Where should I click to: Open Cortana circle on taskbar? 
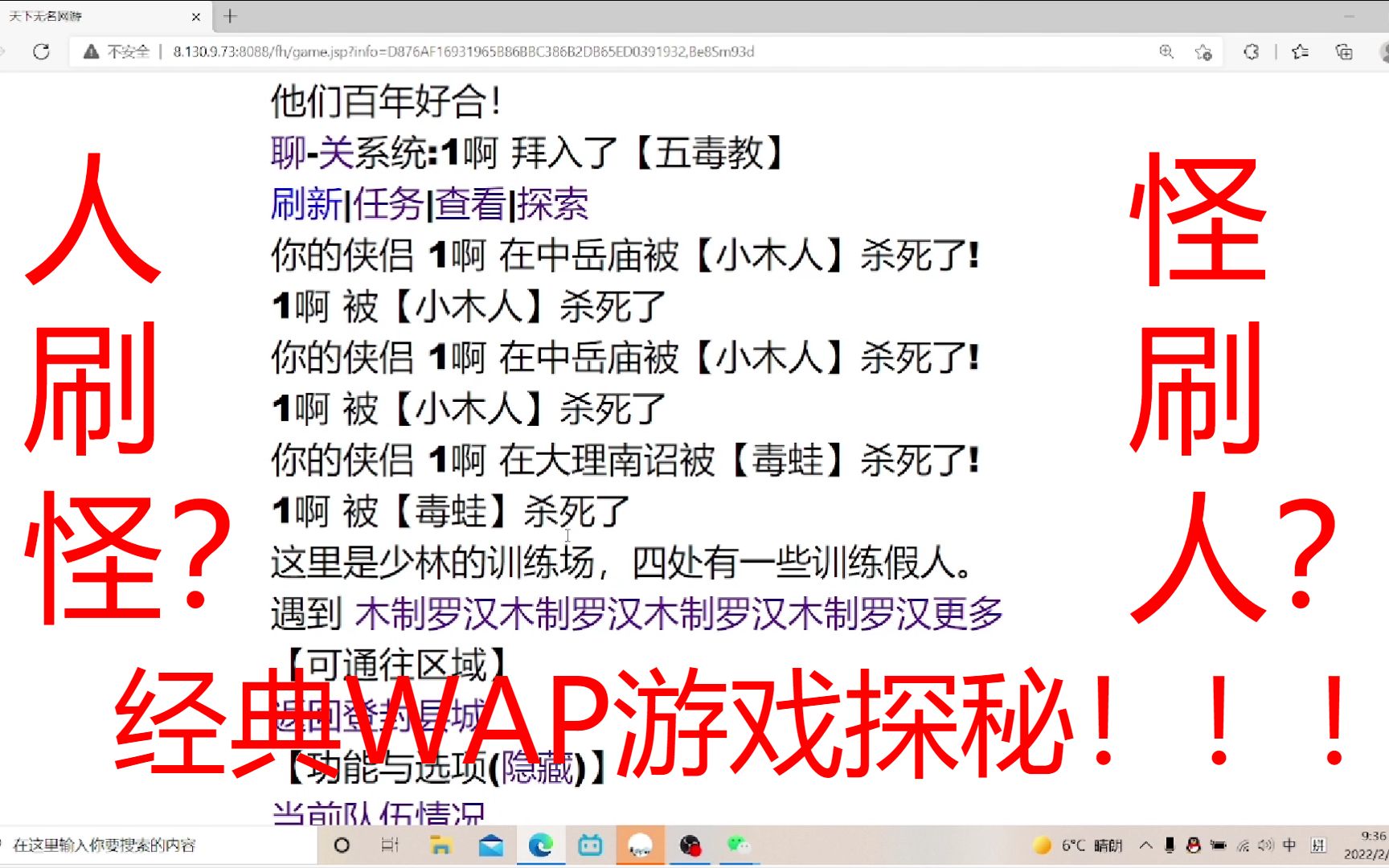point(342,845)
